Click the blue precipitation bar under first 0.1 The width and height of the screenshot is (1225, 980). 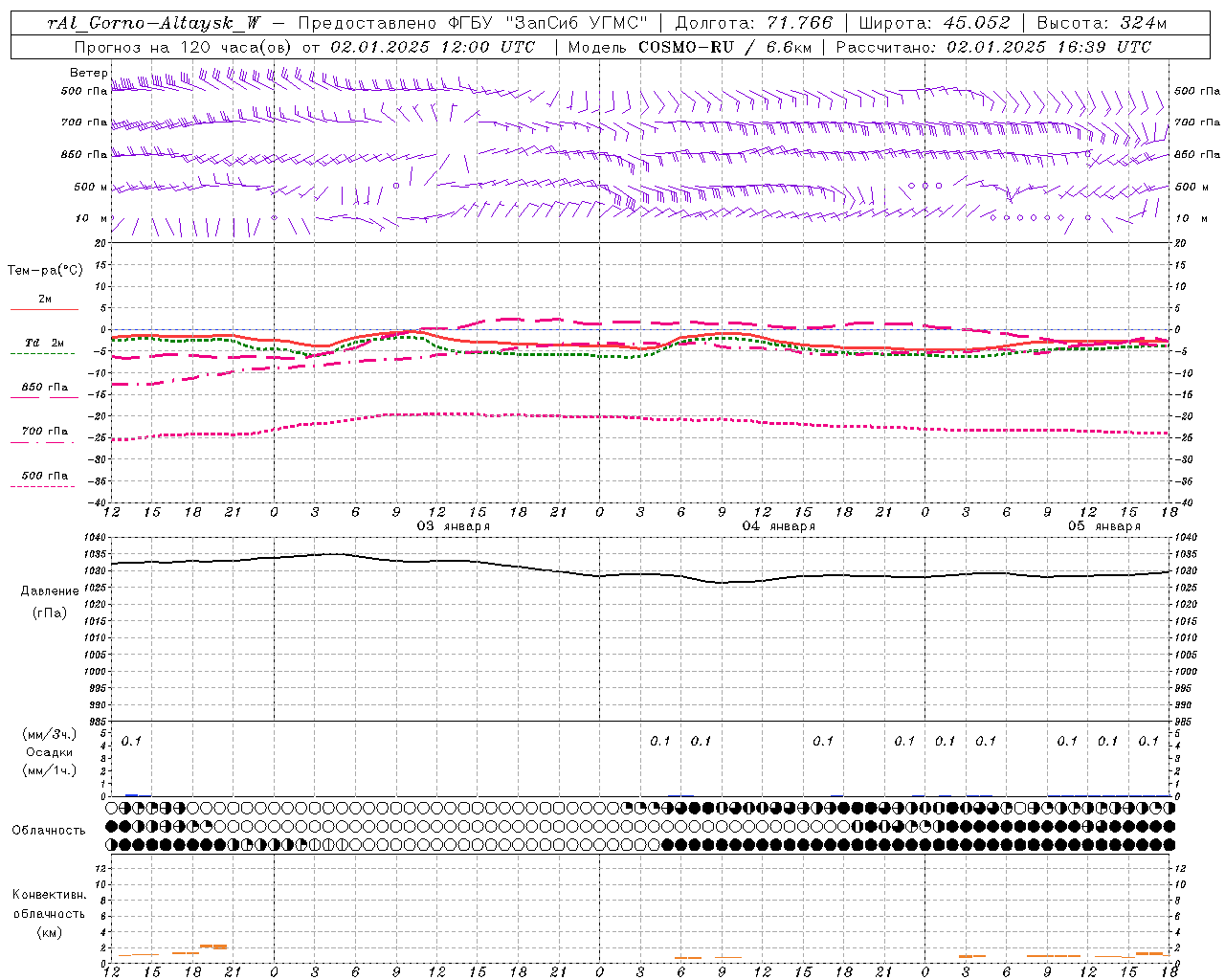[132, 795]
